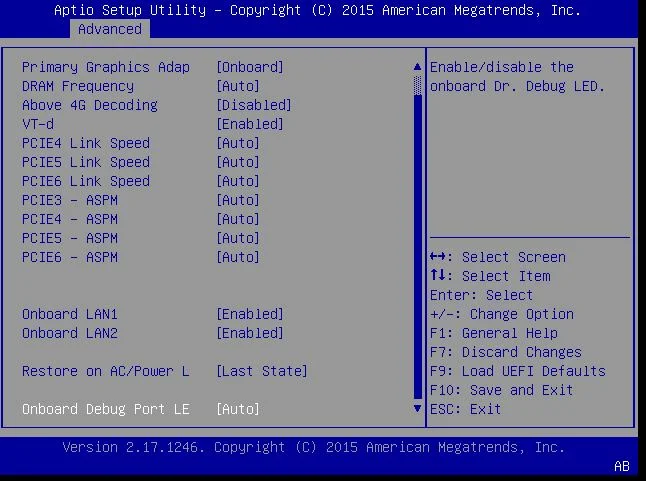
Task: Select the PCIE4 - ASPM label
Action: pos(70,219)
